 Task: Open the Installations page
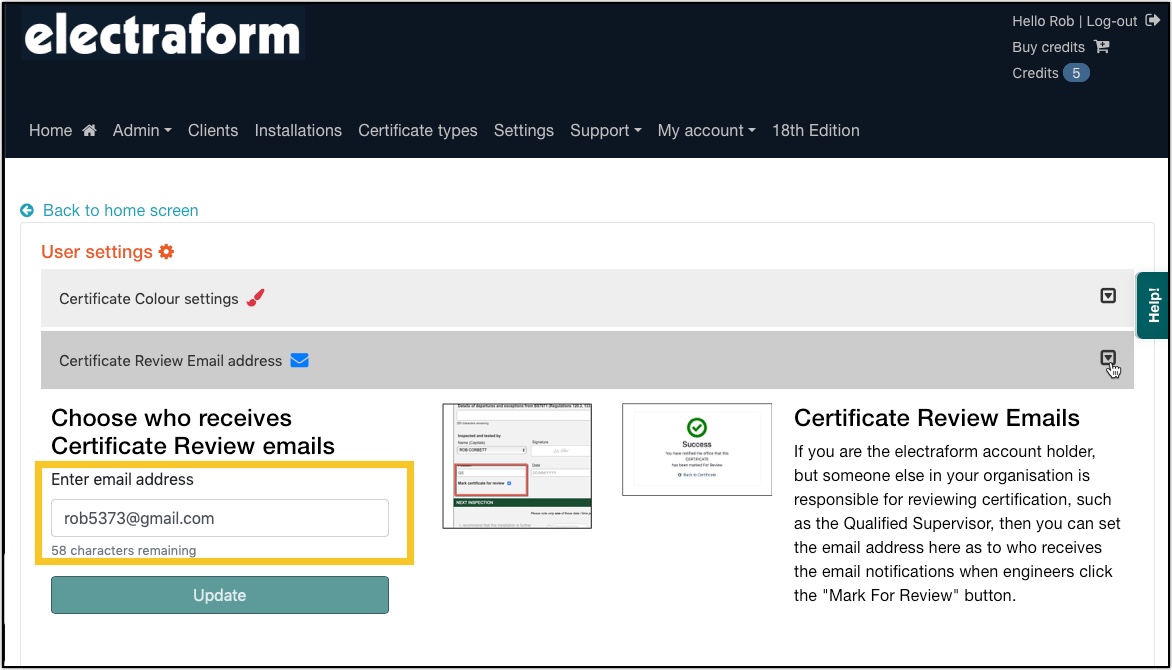coord(298,130)
